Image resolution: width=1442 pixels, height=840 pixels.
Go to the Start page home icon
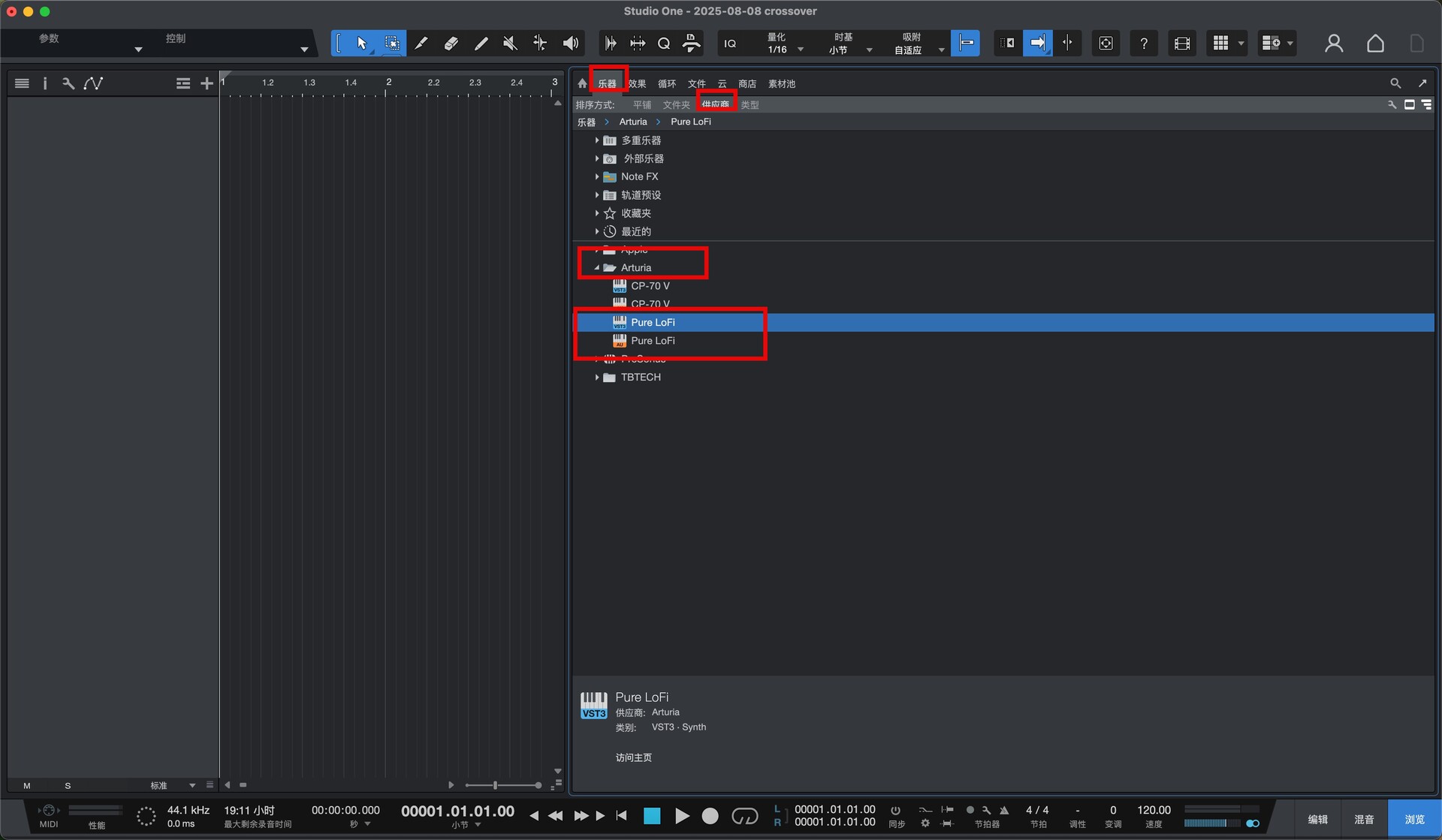(1375, 44)
